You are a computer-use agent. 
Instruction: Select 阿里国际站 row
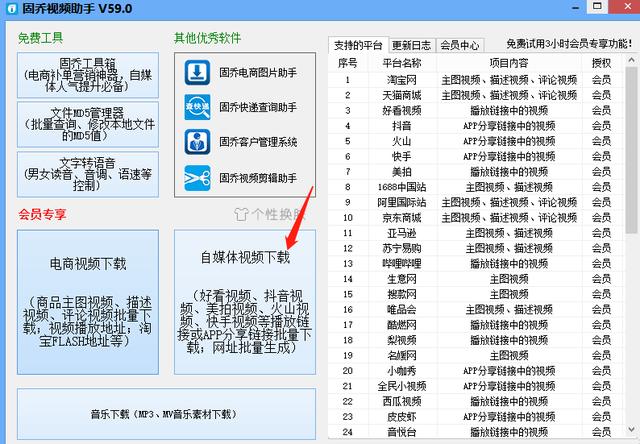click(x=476, y=202)
